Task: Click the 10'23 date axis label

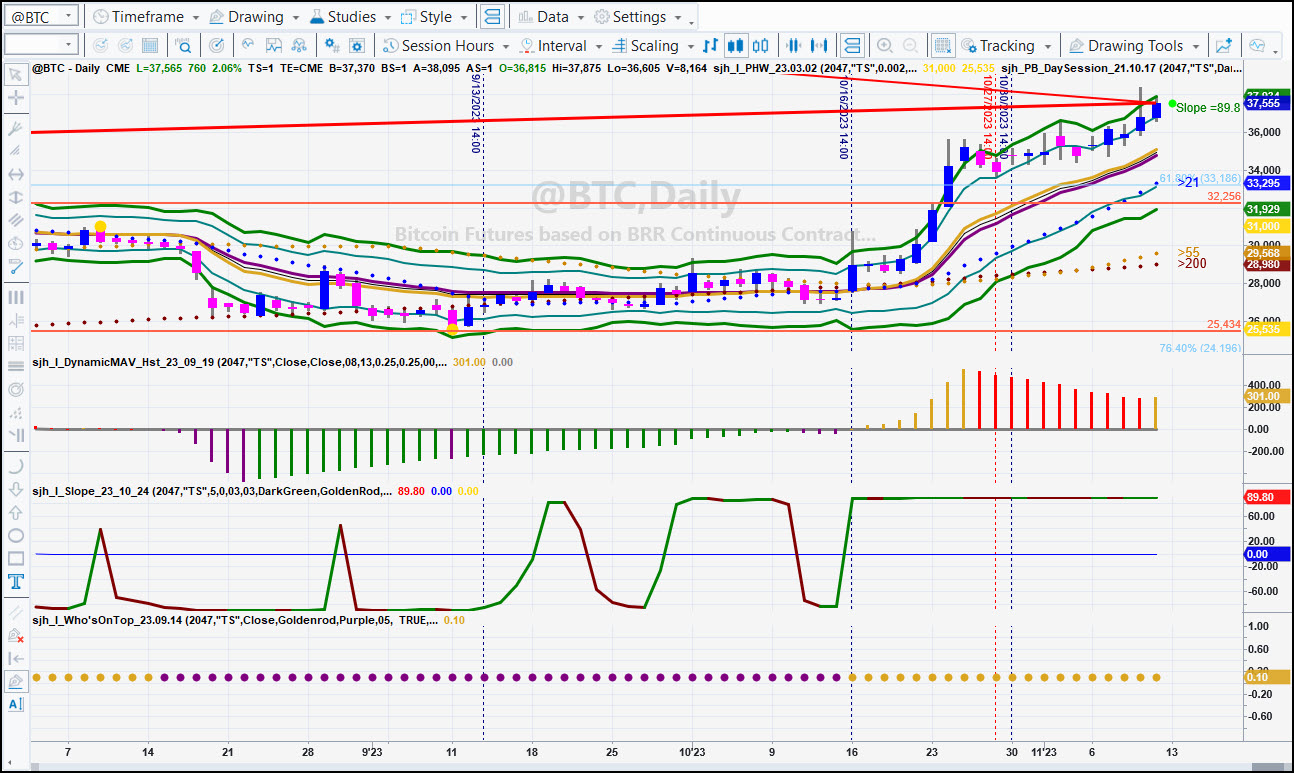Action: (691, 751)
